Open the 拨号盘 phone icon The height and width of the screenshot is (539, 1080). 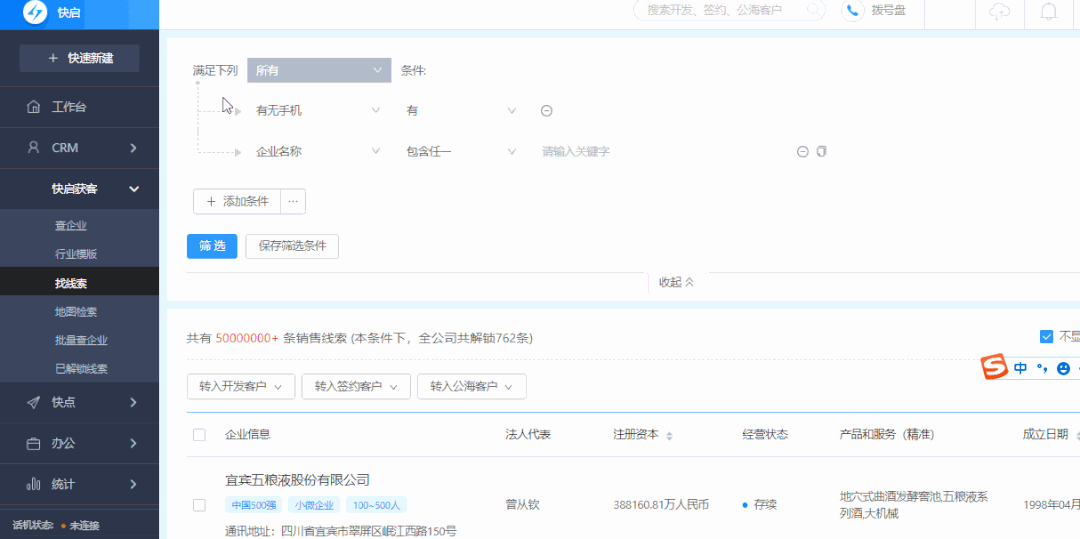click(853, 10)
